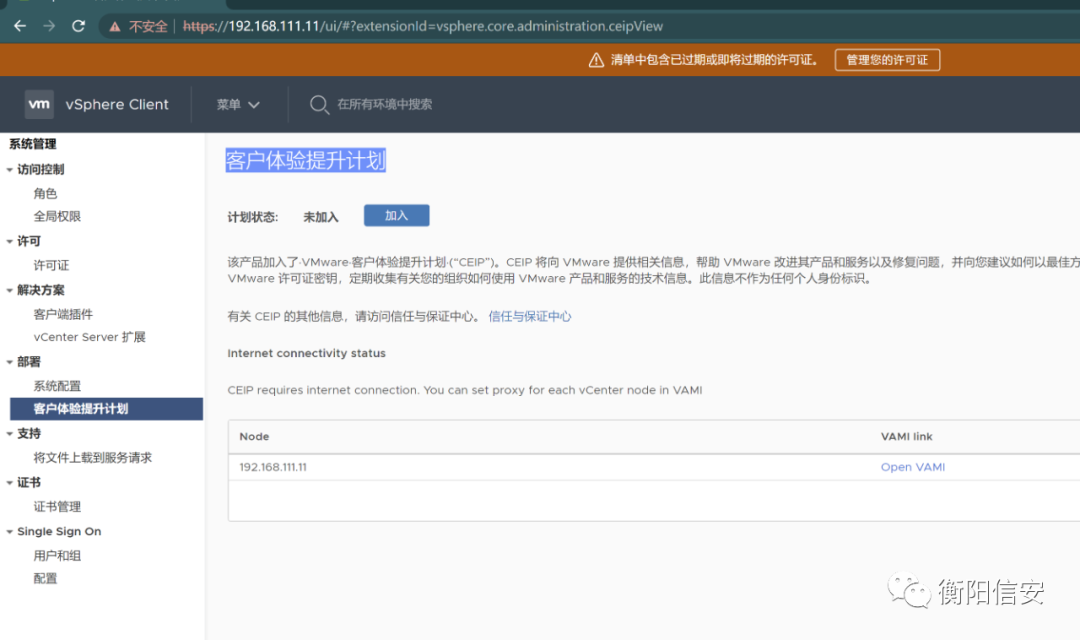
Task: Click the 192.168.111.11 node cell
Action: (273, 467)
